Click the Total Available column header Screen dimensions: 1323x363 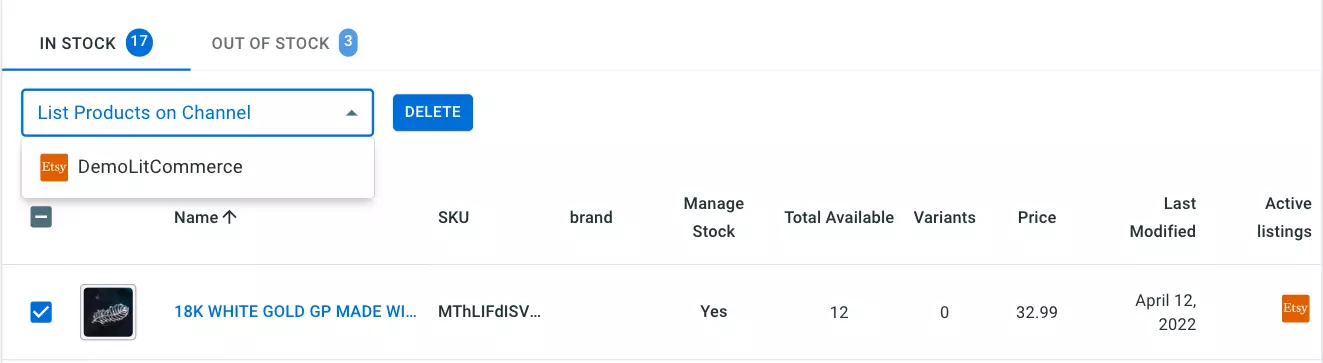click(839, 217)
